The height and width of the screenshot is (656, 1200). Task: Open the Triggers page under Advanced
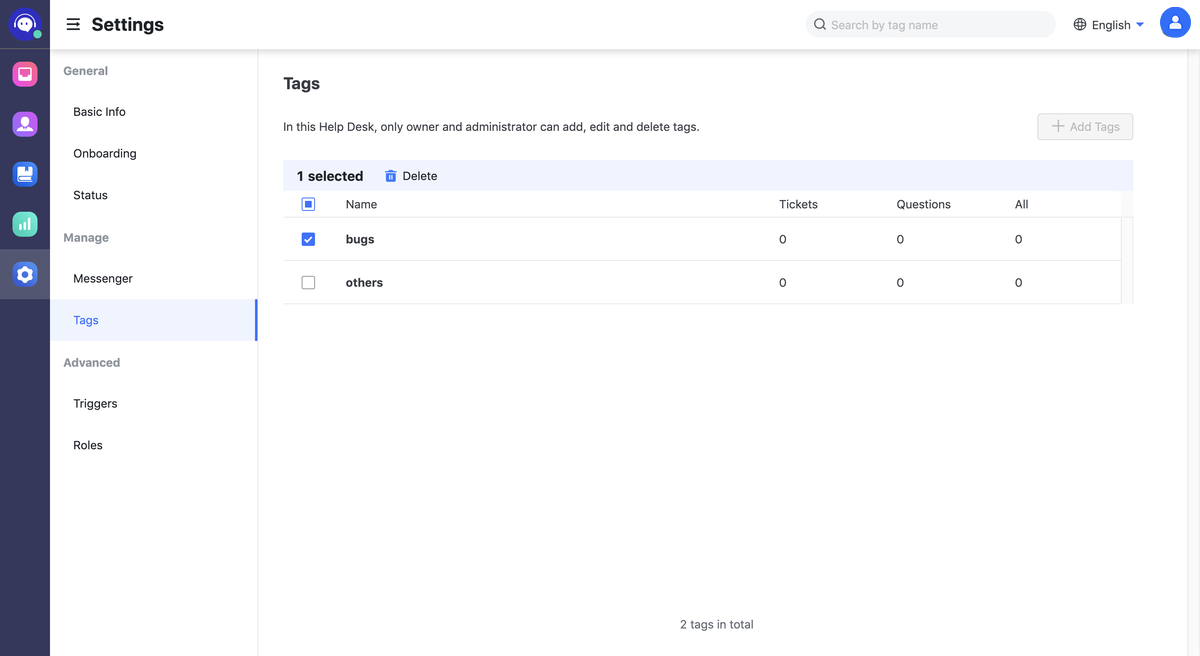click(95, 403)
